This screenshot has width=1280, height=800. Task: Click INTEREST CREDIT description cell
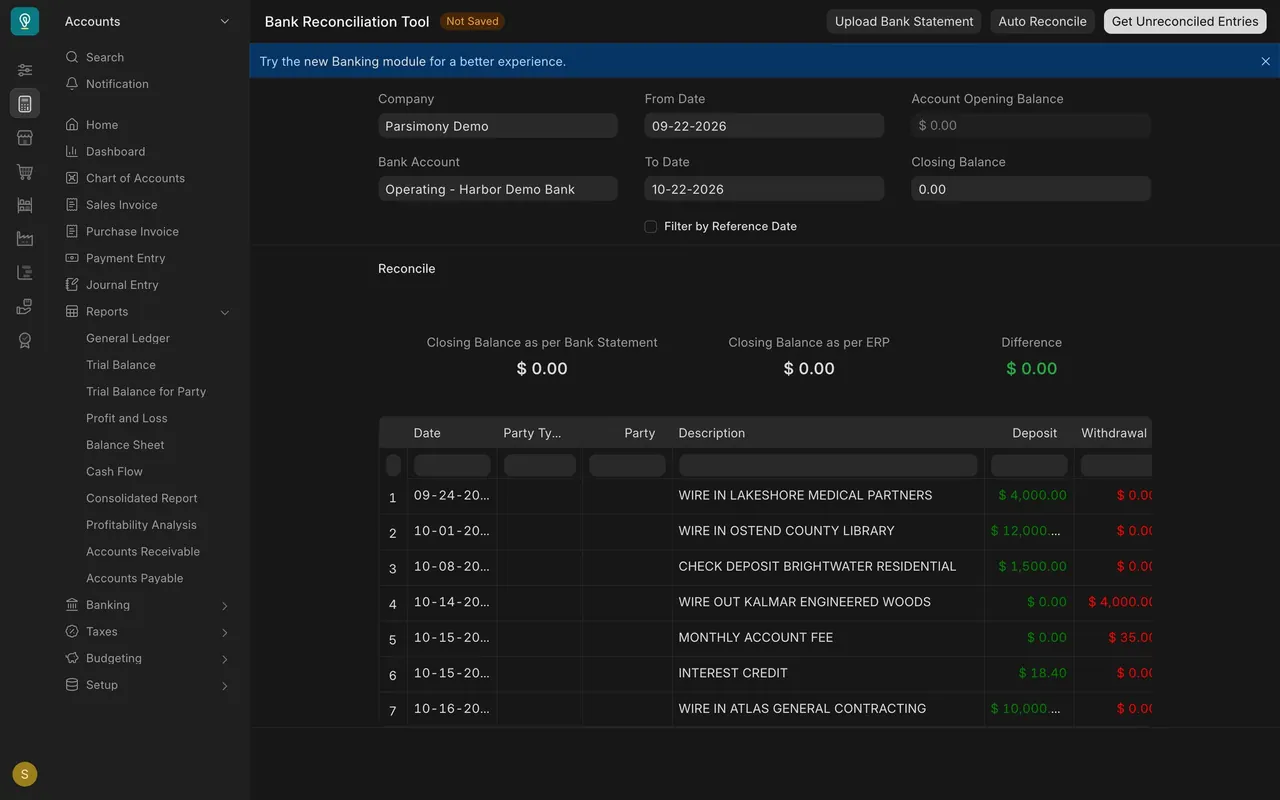(828, 673)
